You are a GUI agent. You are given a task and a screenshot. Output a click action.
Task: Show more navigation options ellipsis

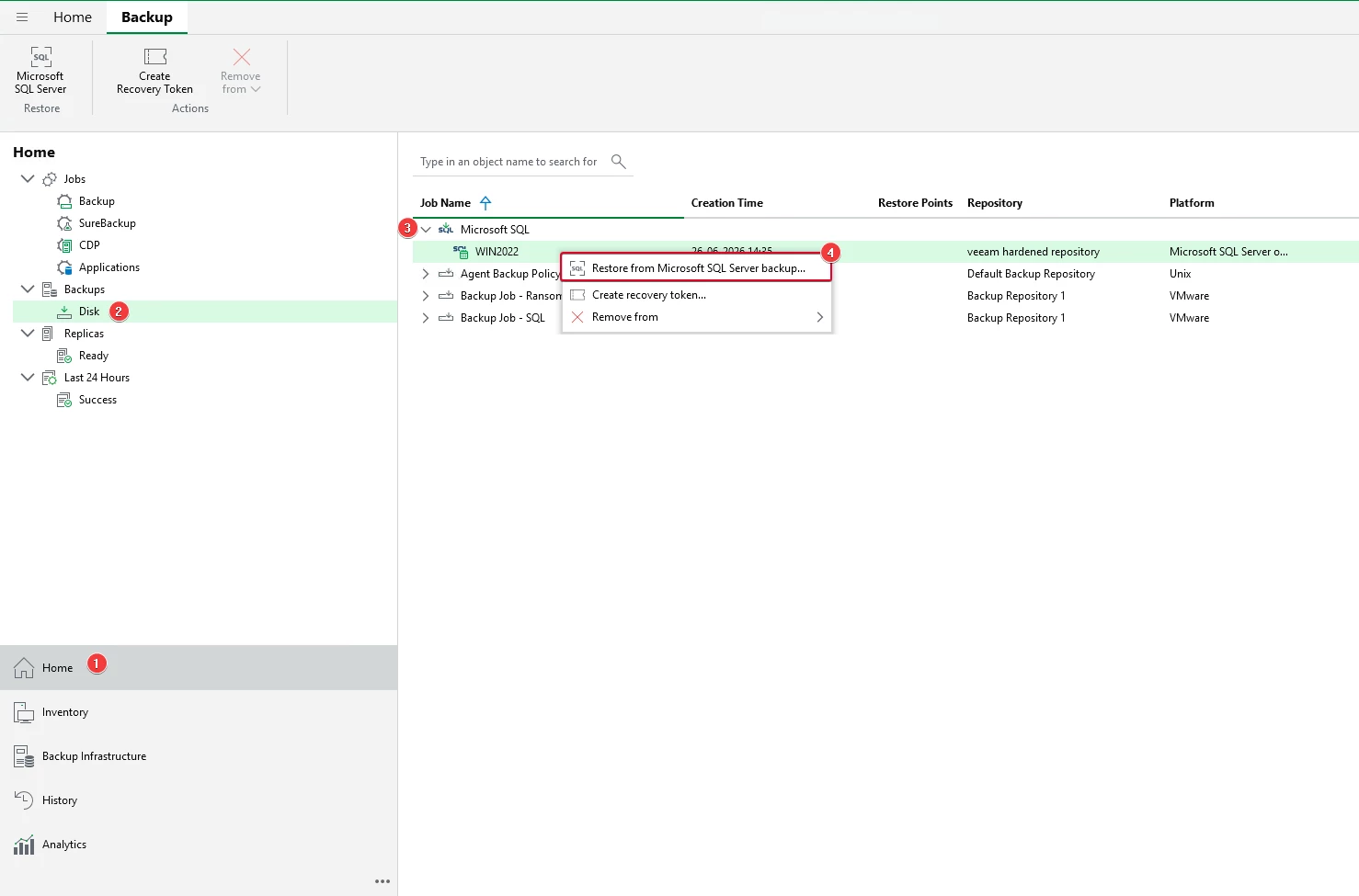[x=383, y=881]
